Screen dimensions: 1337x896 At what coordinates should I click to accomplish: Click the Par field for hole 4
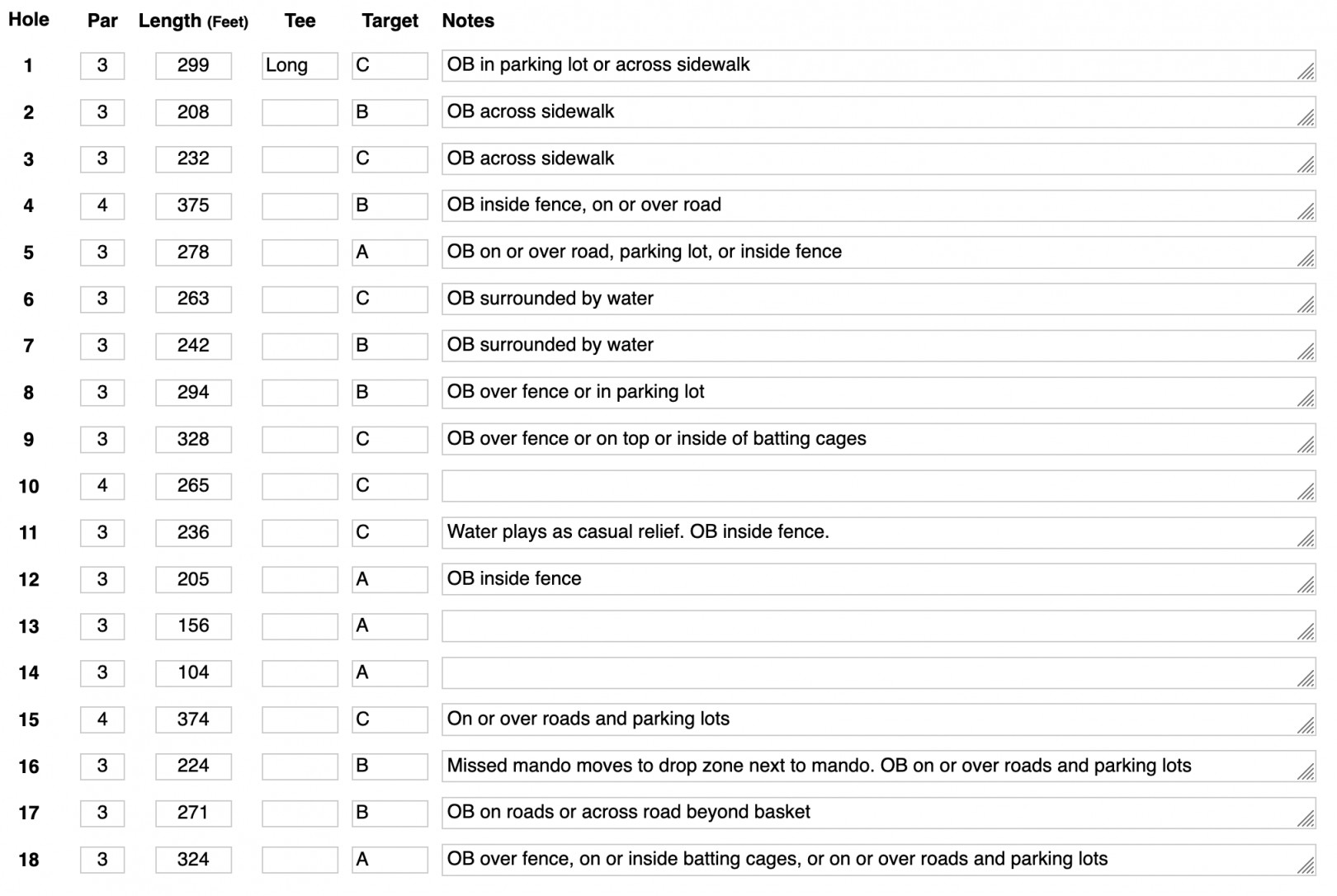pos(102,206)
